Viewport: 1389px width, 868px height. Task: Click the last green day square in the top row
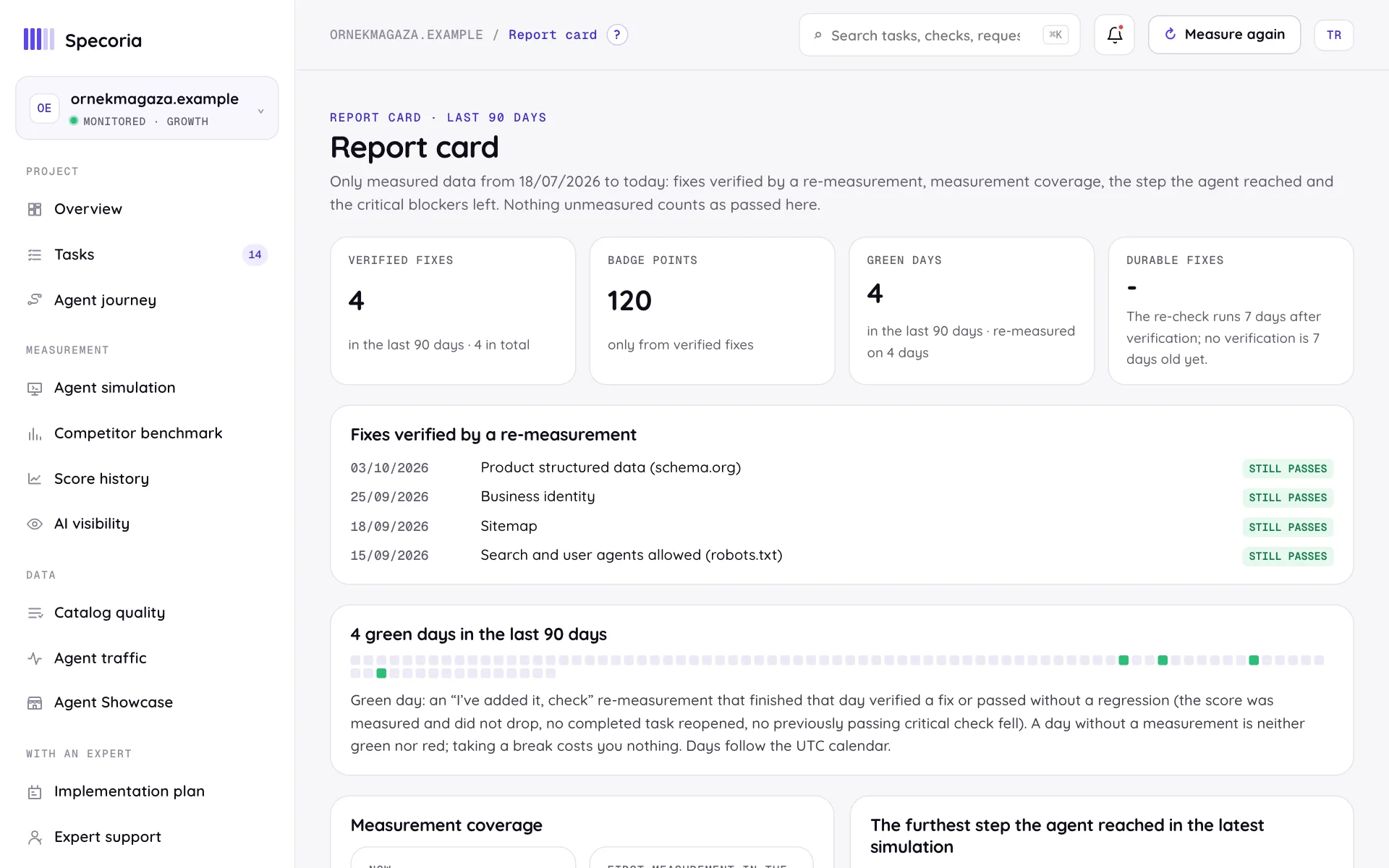1254,660
